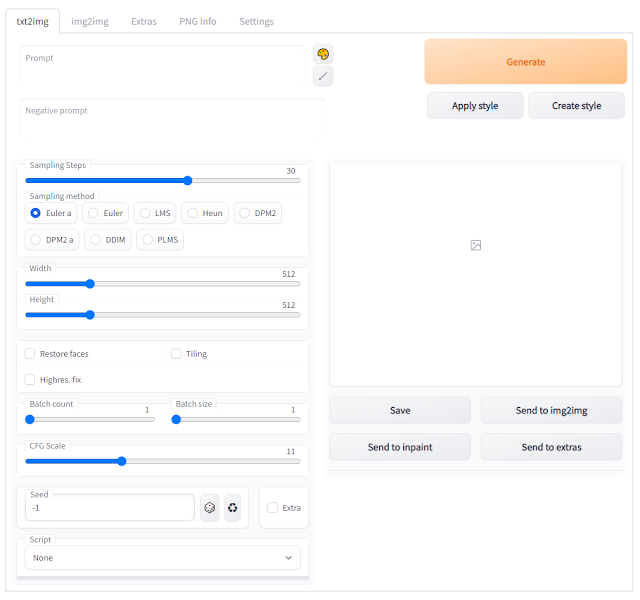Click the pencil icon under the palette icon
Screen dimensions: 640x600
tap(323, 76)
